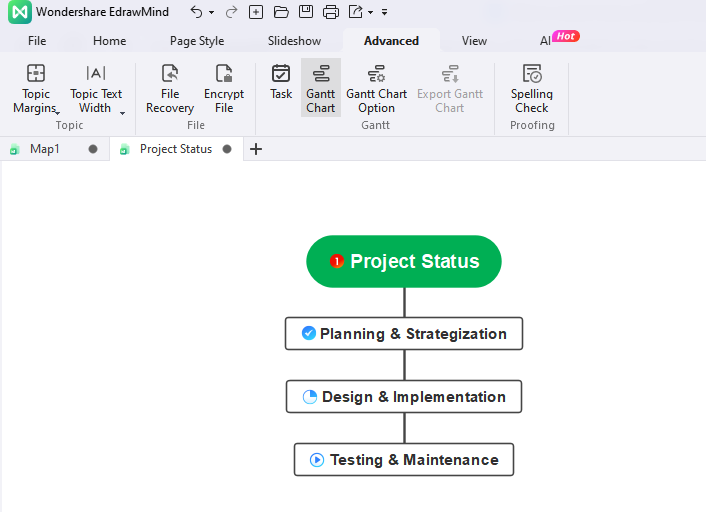
Task: Select the Project Status central topic
Action: pyautogui.click(x=404, y=262)
